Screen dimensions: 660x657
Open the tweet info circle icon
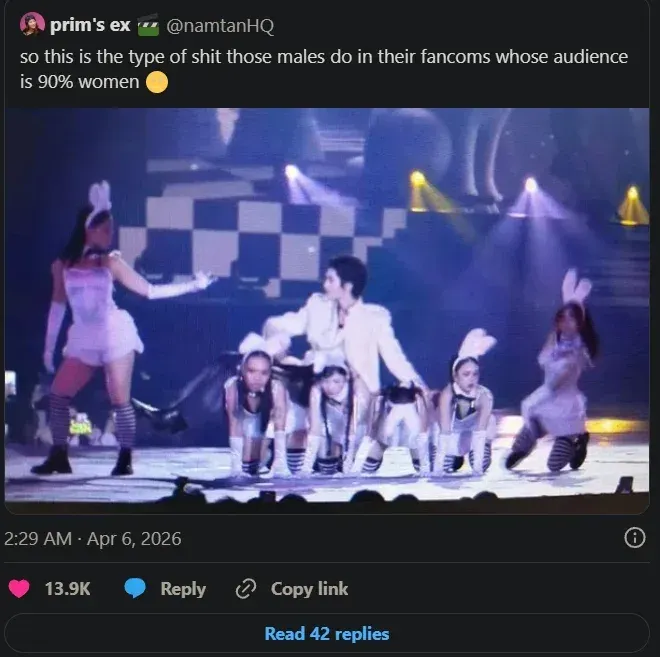coord(634,538)
